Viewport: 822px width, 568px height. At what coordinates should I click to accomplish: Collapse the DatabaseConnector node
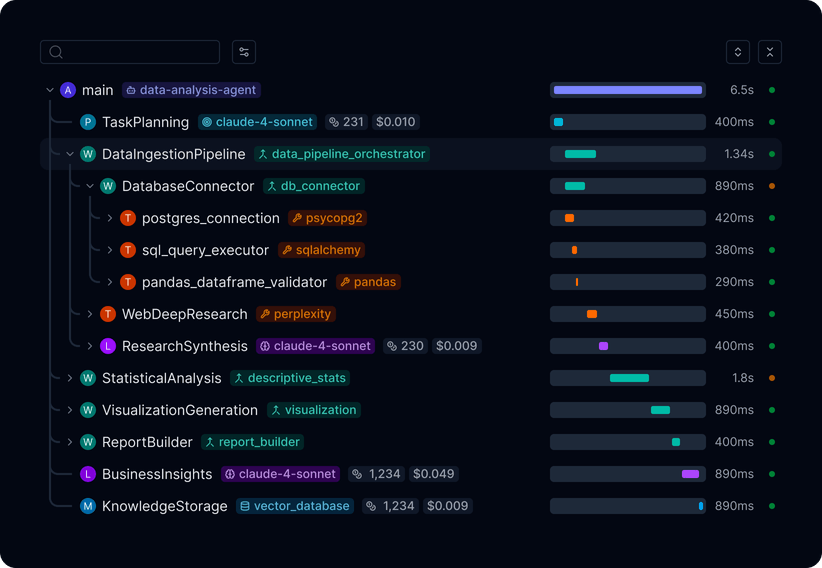pos(90,186)
